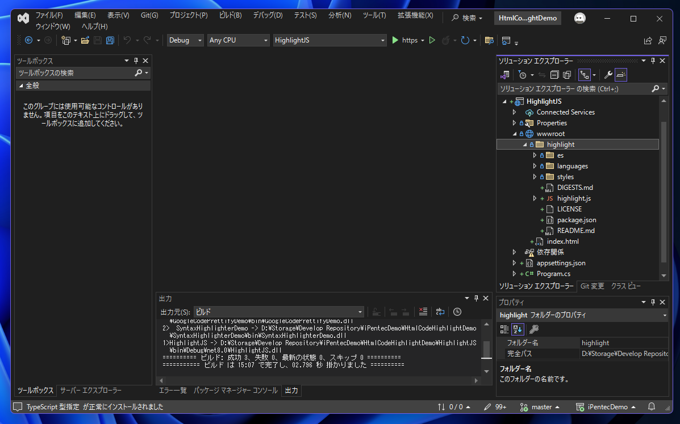This screenshot has height=424, width=680.
Task: Open the output source ビルド dropdown
Action: [278, 312]
